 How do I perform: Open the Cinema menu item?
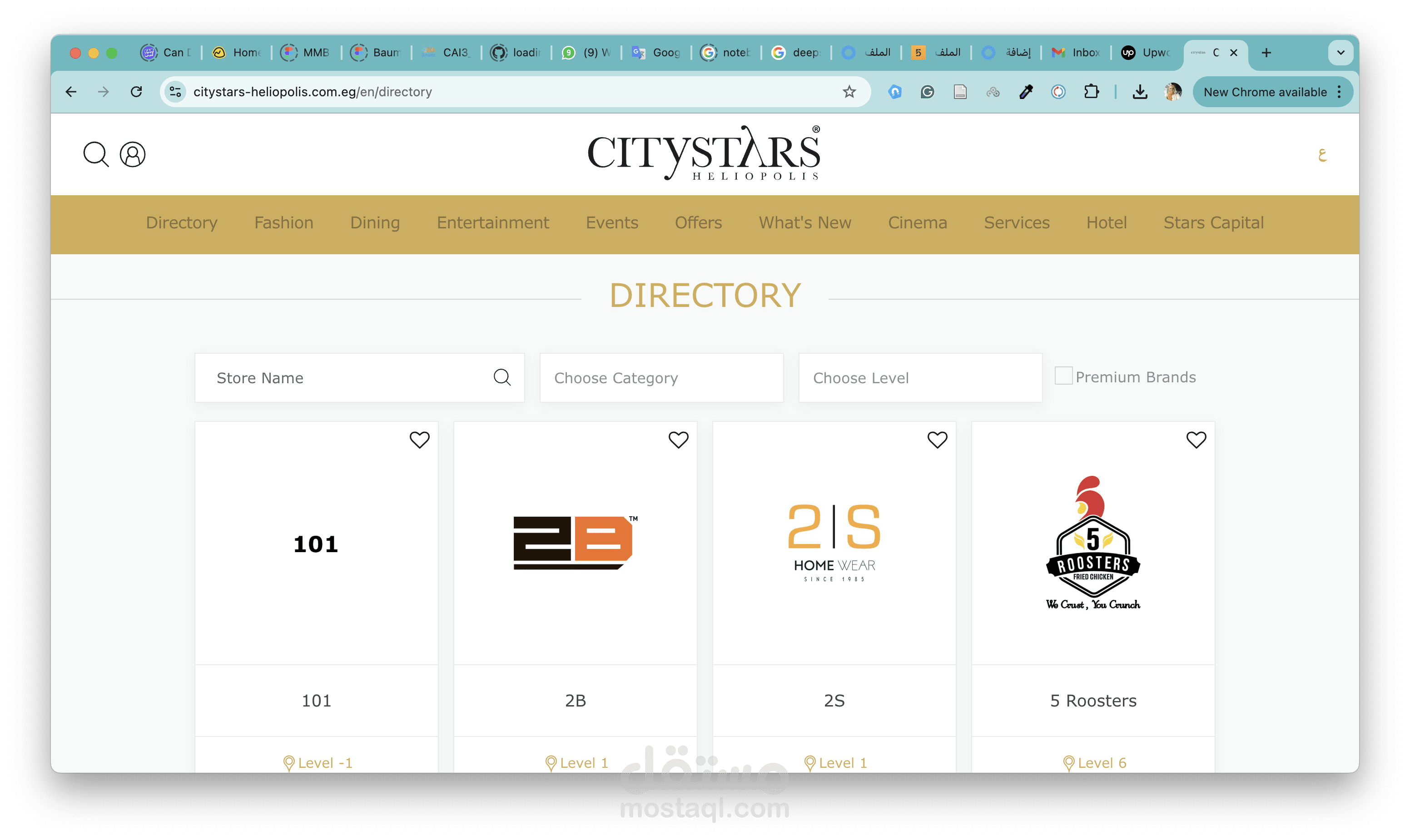pyautogui.click(x=917, y=222)
